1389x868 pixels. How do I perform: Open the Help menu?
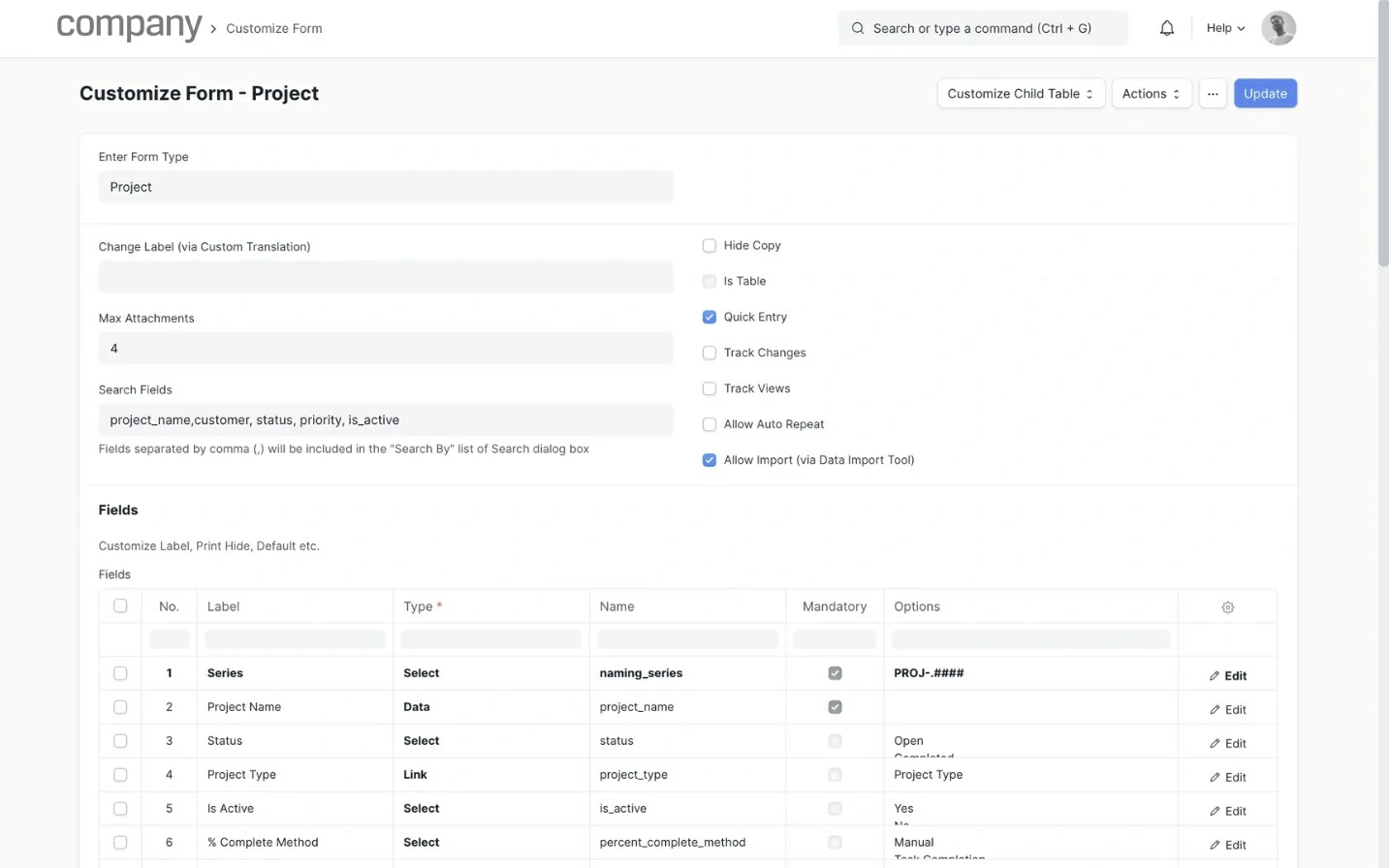click(x=1225, y=28)
